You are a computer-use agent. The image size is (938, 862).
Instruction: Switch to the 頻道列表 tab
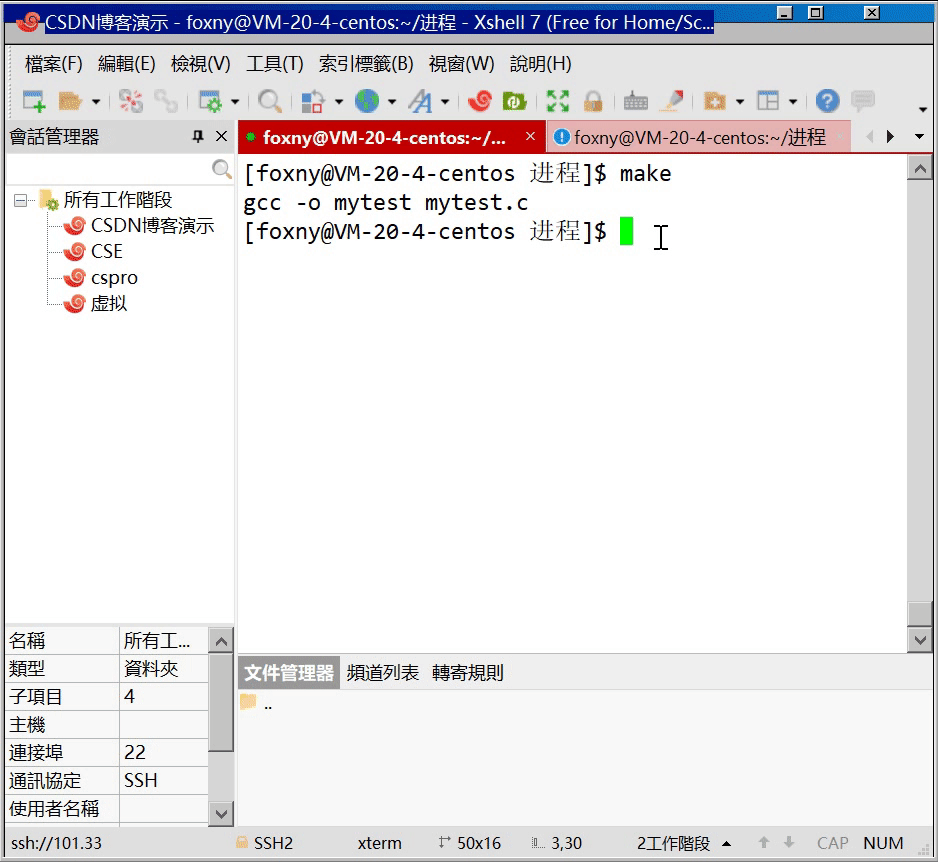[x=385, y=672]
